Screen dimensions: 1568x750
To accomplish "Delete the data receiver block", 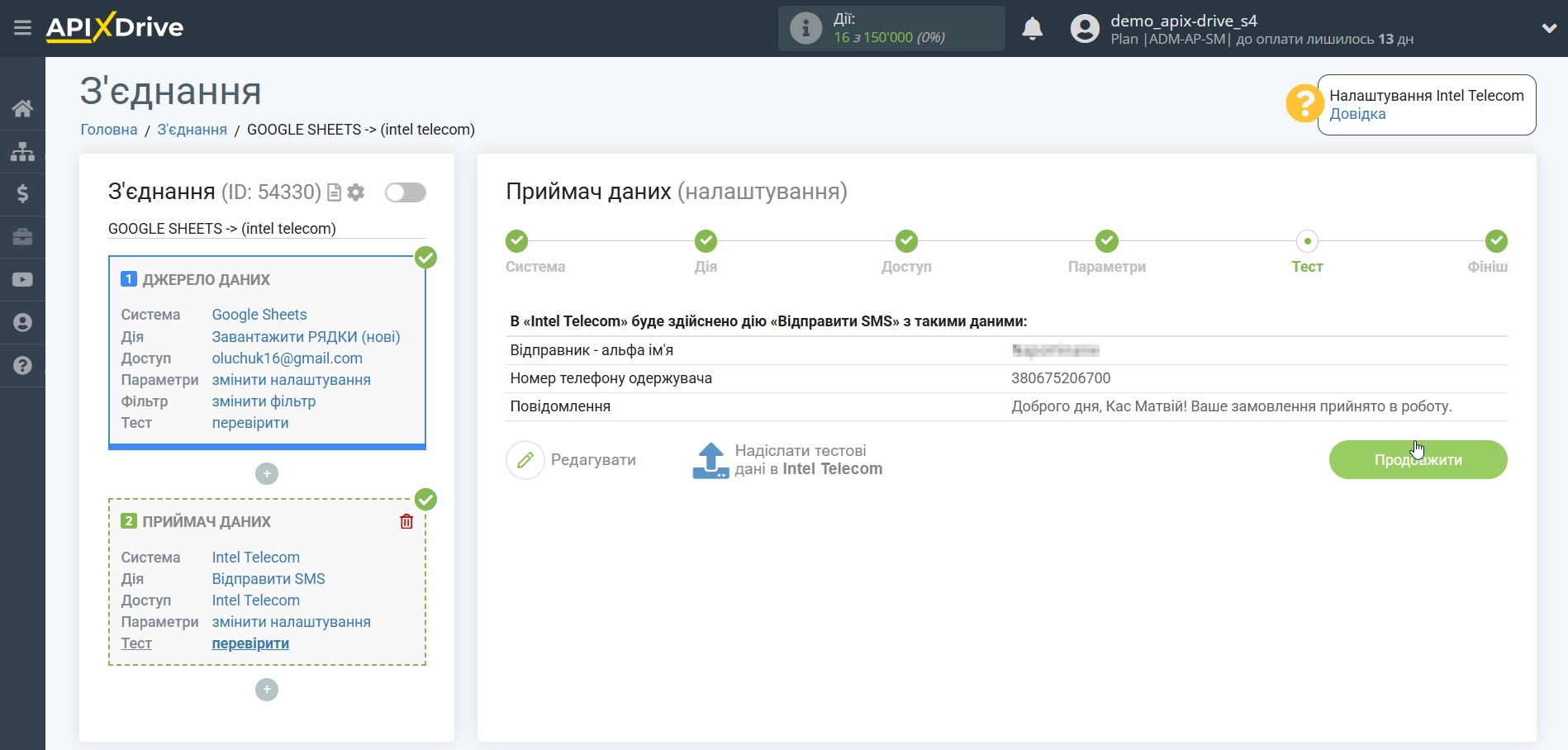I will [406, 521].
